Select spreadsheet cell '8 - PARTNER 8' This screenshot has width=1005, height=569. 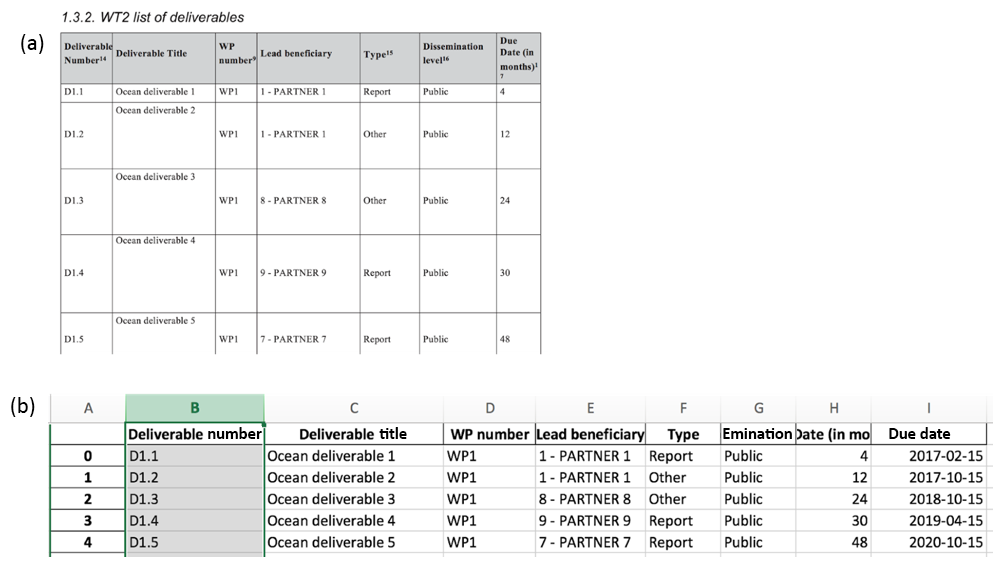pyautogui.click(x=589, y=499)
